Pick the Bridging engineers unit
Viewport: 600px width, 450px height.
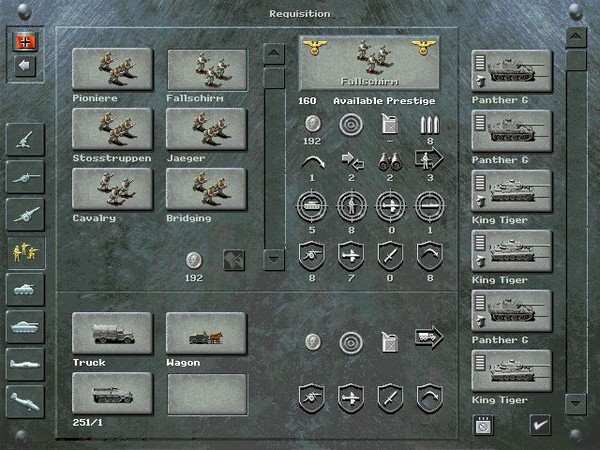[x=206, y=188]
